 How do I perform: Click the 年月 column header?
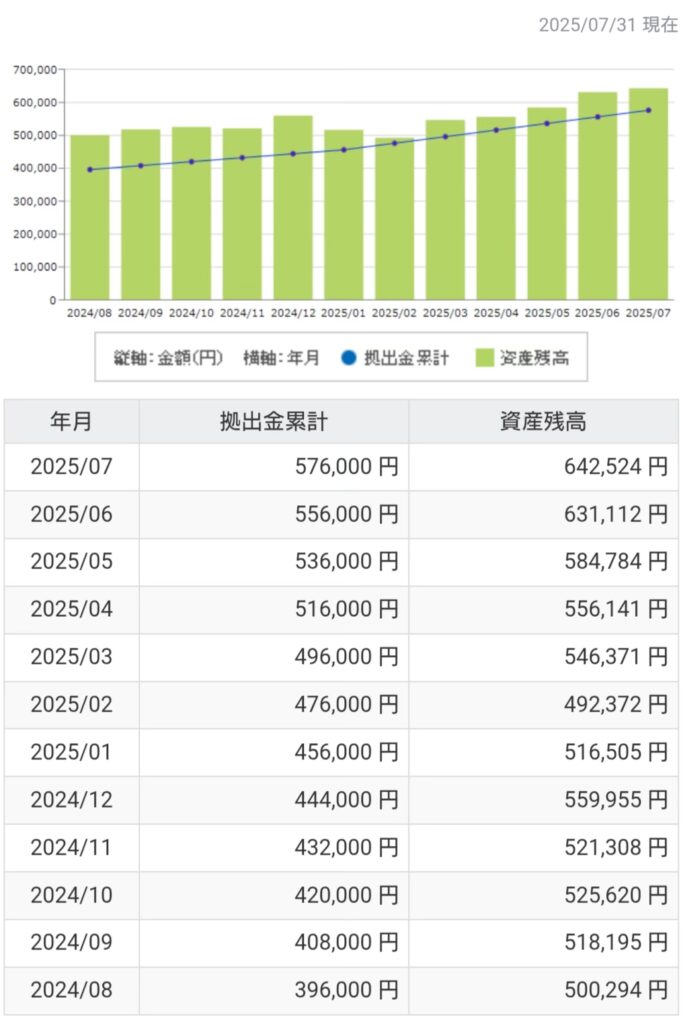click(71, 421)
